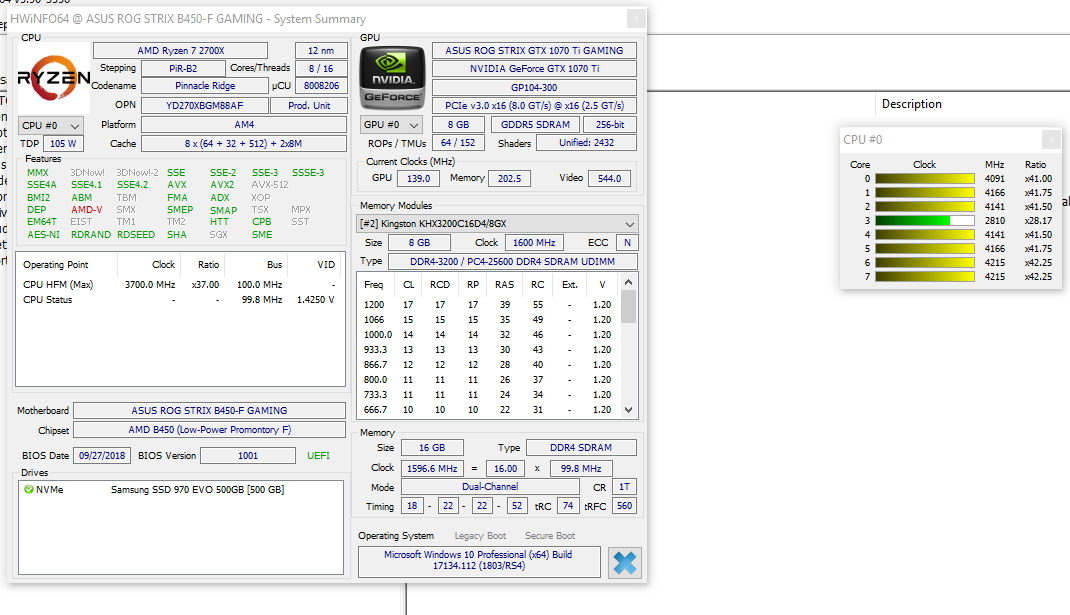Viewport: 1070px width, 615px height.
Task: Select the Samsung SSD 970 EVO drive entry
Action: pos(180,489)
